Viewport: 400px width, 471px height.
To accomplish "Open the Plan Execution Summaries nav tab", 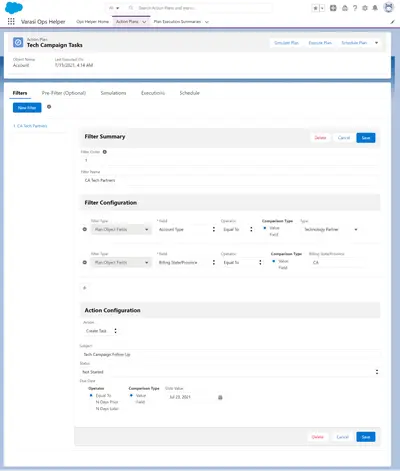I will pos(177,22).
